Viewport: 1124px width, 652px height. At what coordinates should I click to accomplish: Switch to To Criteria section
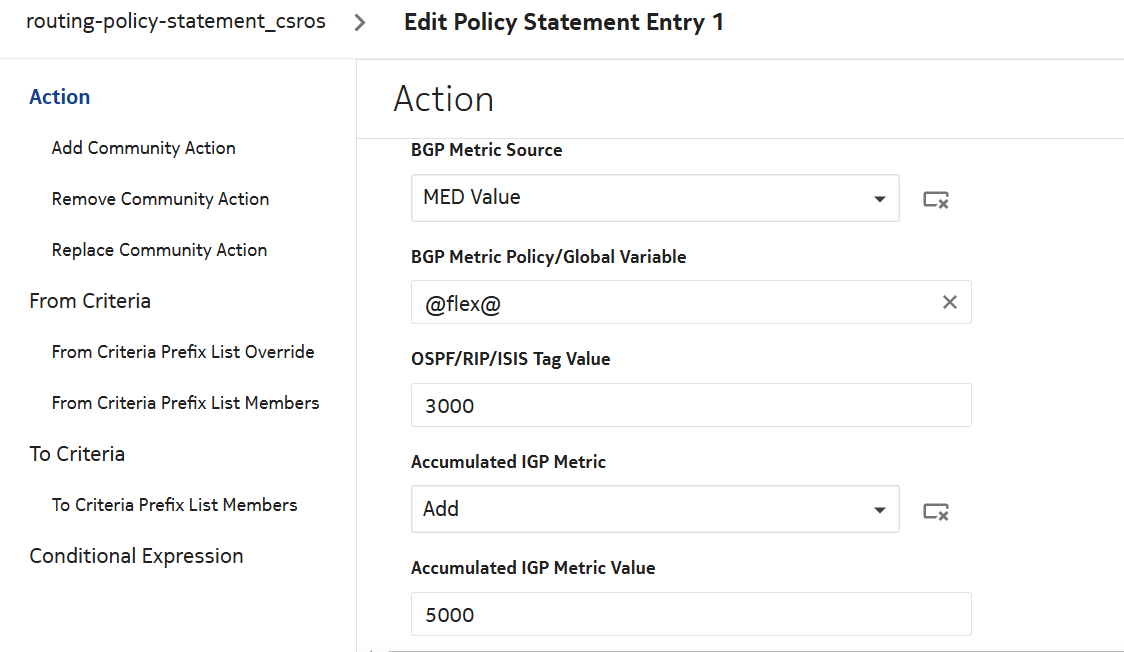coord(77,454)
